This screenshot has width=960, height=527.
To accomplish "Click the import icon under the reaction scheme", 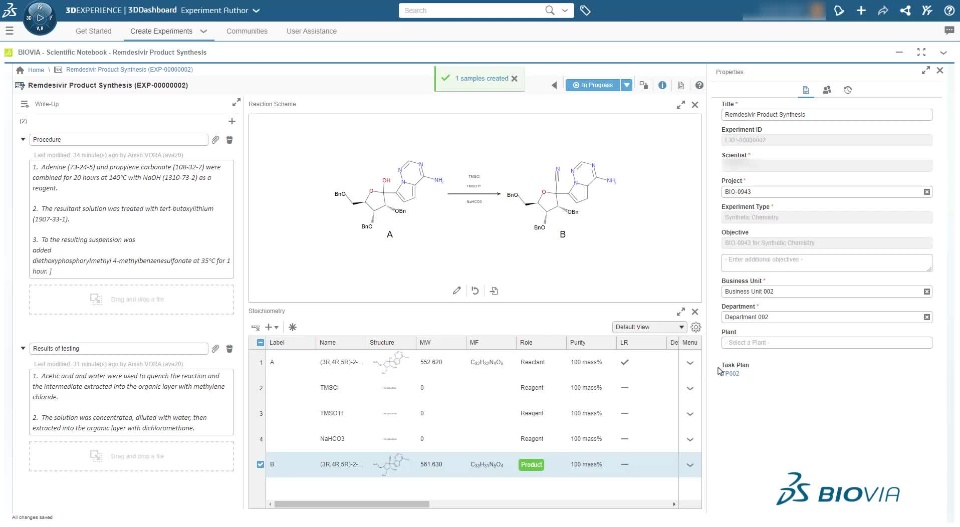I will tap(494, 291).
